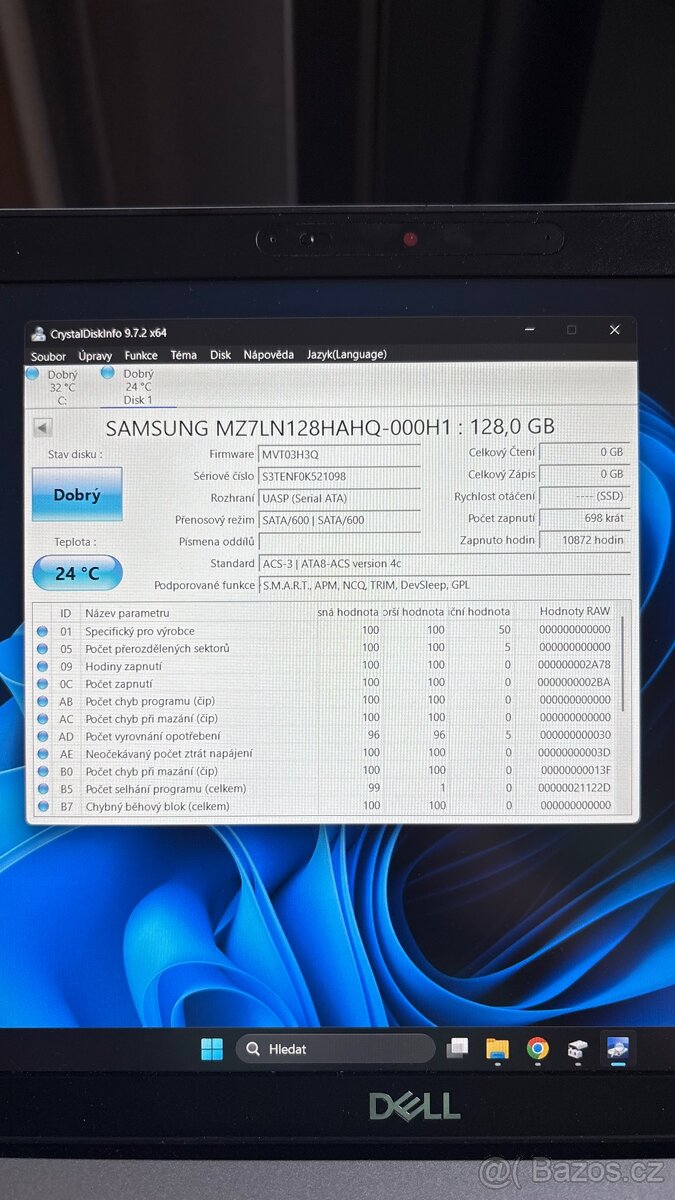Open the Jazyk(Language) menu
The image size is (675, 1200).
(346, 354)
